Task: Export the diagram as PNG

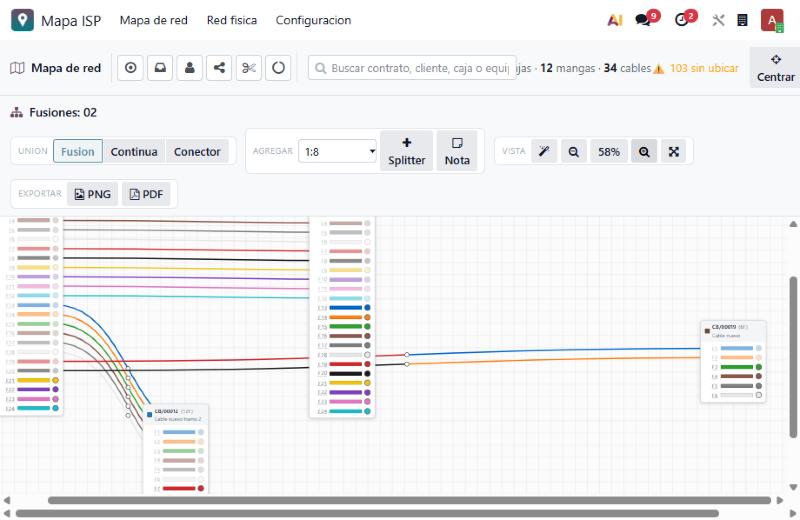Action: click(x=93, y=194)
